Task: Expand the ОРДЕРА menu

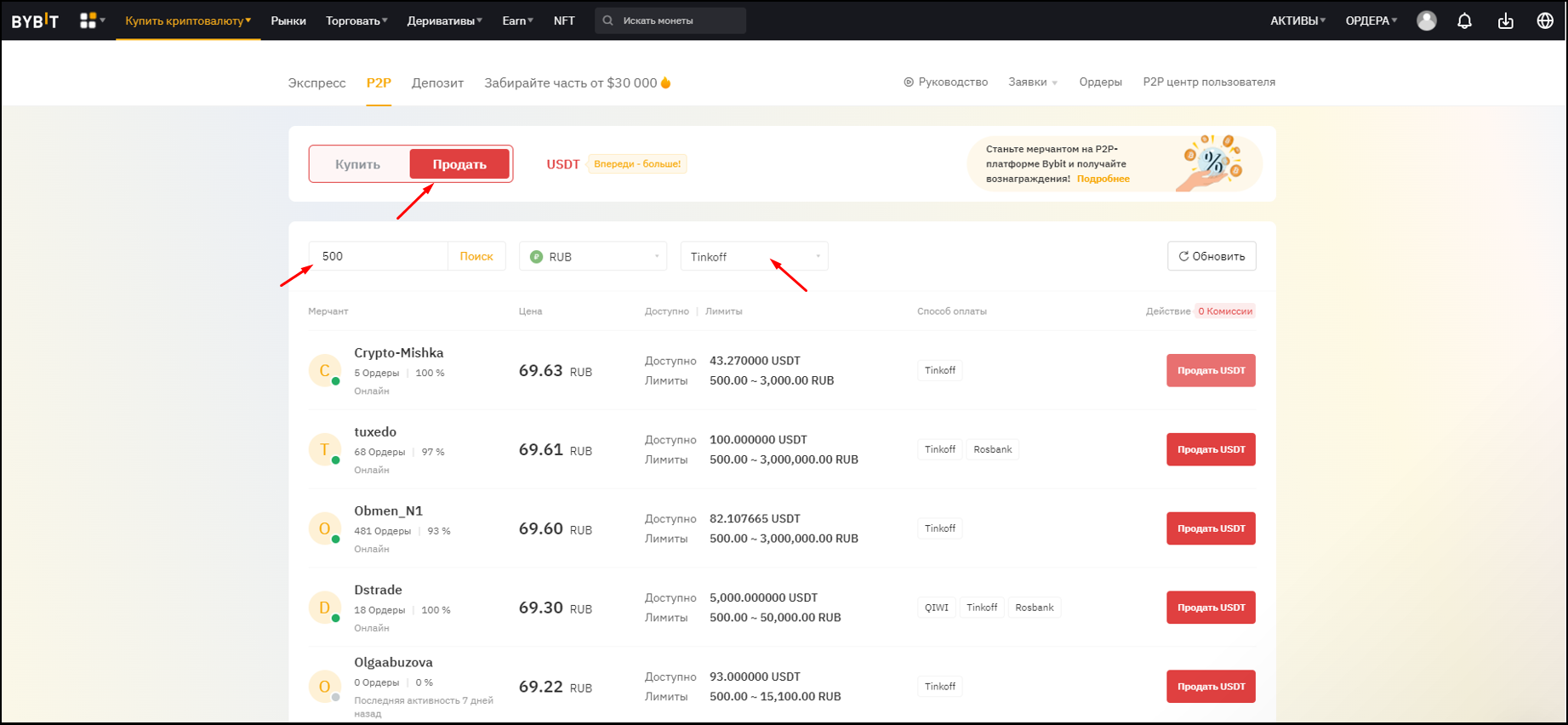Action: click(1371, 20)
